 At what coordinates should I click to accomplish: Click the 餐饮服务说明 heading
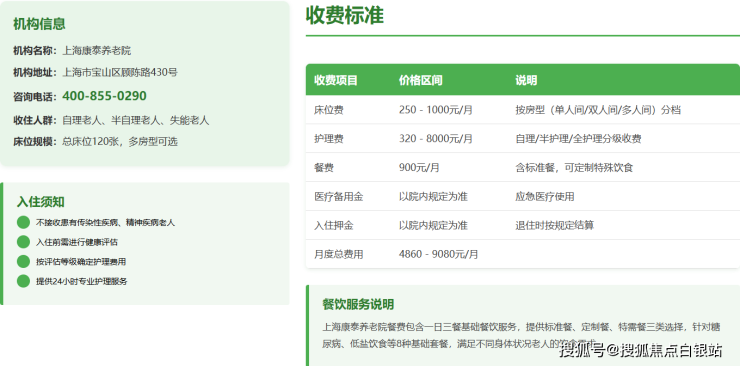358,304
